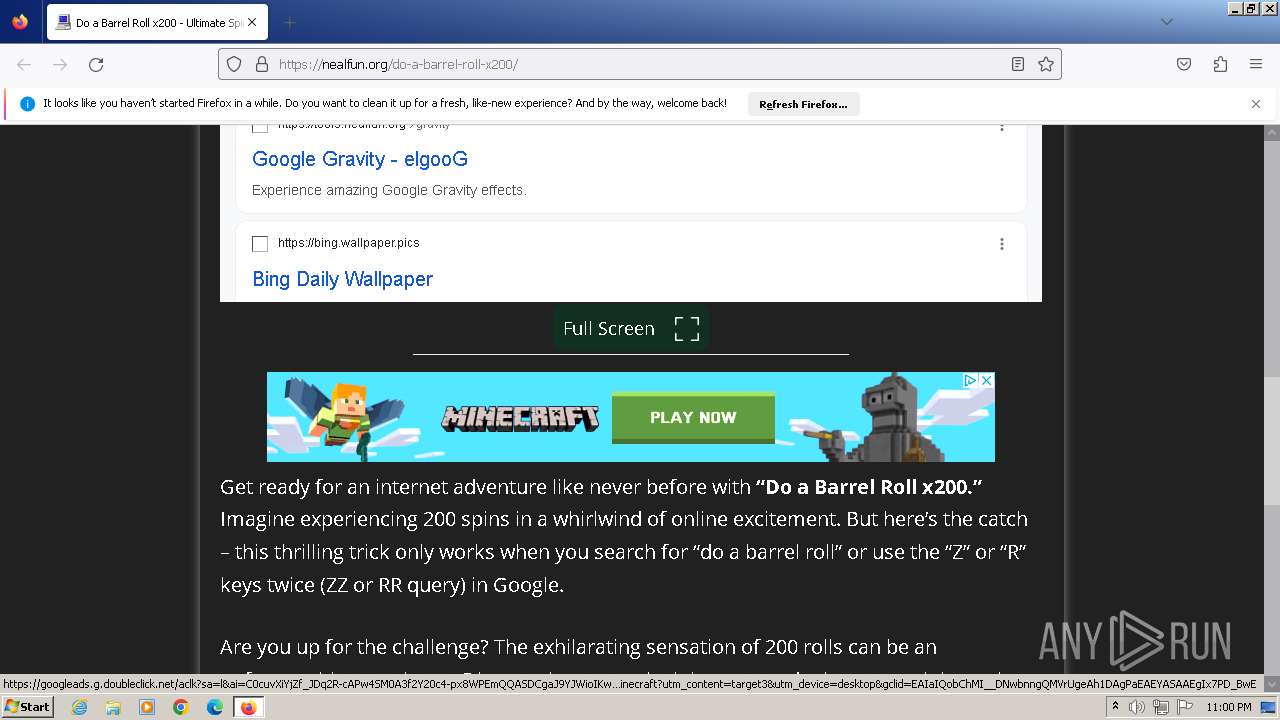Click the Firefox logo in the title bar
Viewport: 1280px width, 720px height.
20,22
